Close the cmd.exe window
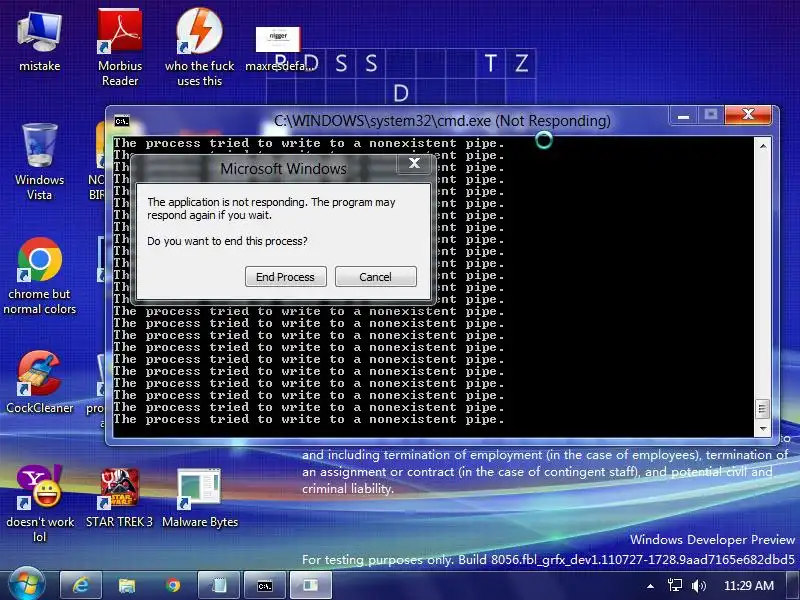 coord(748,115)
